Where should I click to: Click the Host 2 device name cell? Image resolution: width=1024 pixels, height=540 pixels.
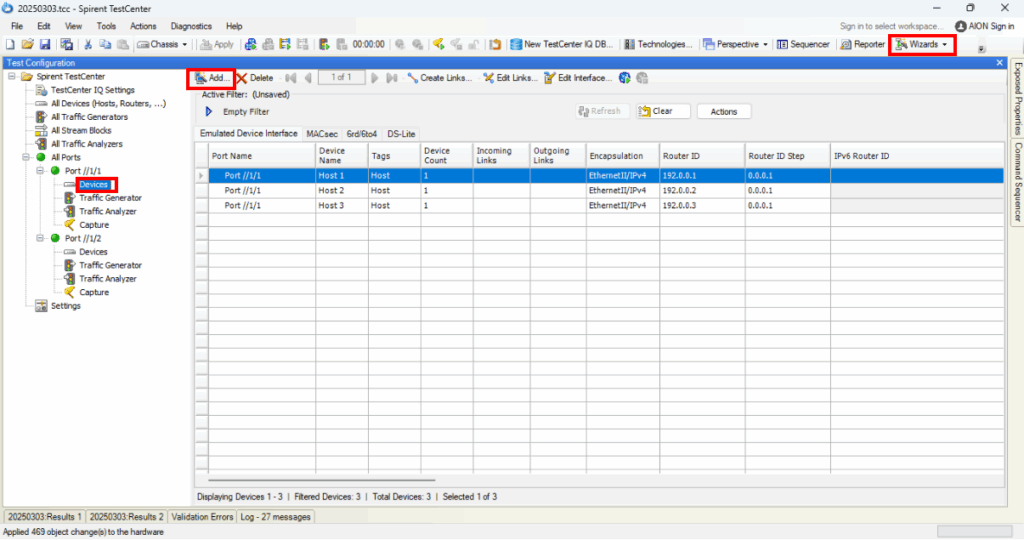point(342,191)
